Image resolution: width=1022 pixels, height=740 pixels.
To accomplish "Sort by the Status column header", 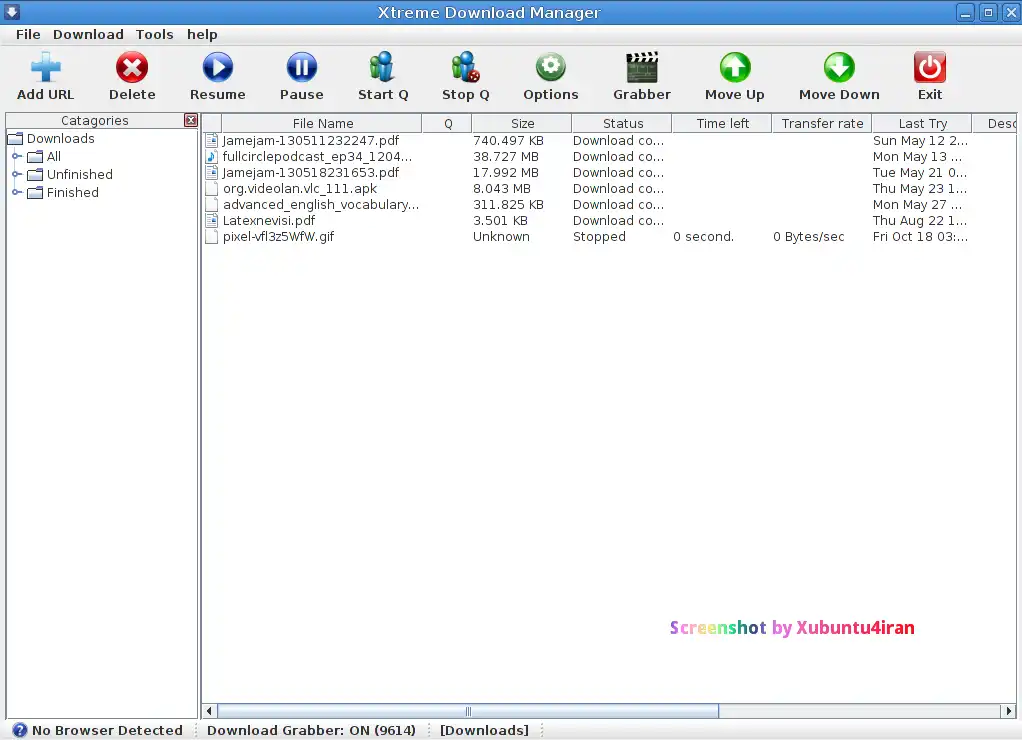I will coord(622,123).
